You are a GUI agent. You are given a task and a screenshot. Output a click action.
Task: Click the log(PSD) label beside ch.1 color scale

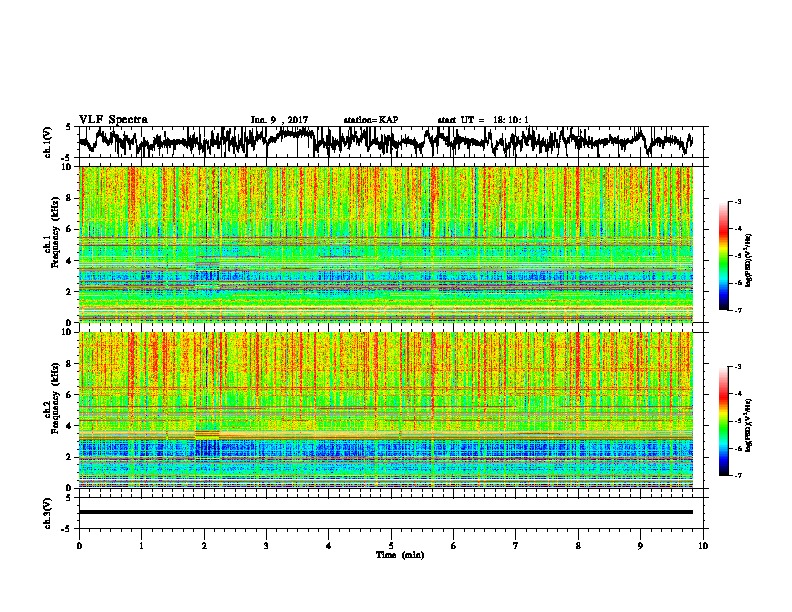749,260
